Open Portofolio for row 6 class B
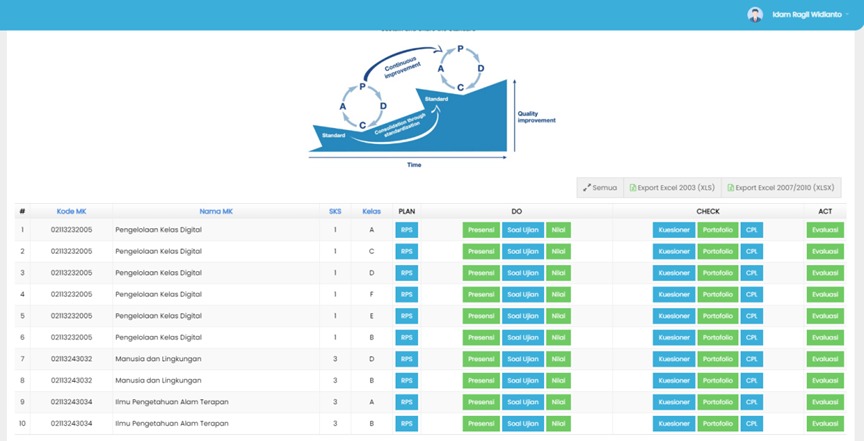 (x=717, y=337)
